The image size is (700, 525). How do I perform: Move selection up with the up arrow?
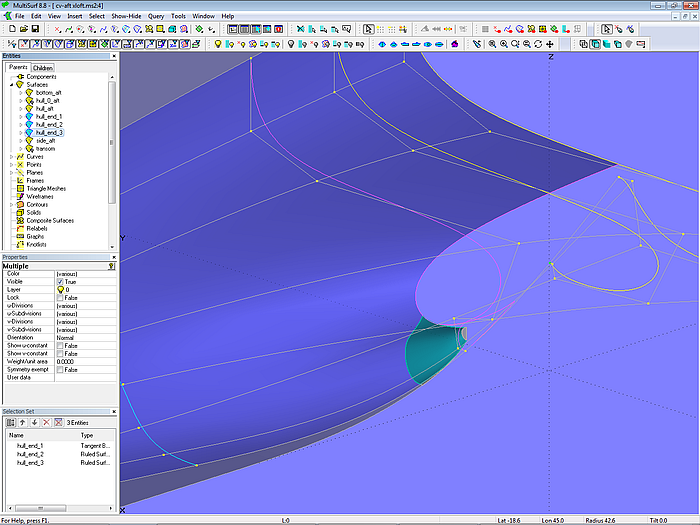point(22,422)
